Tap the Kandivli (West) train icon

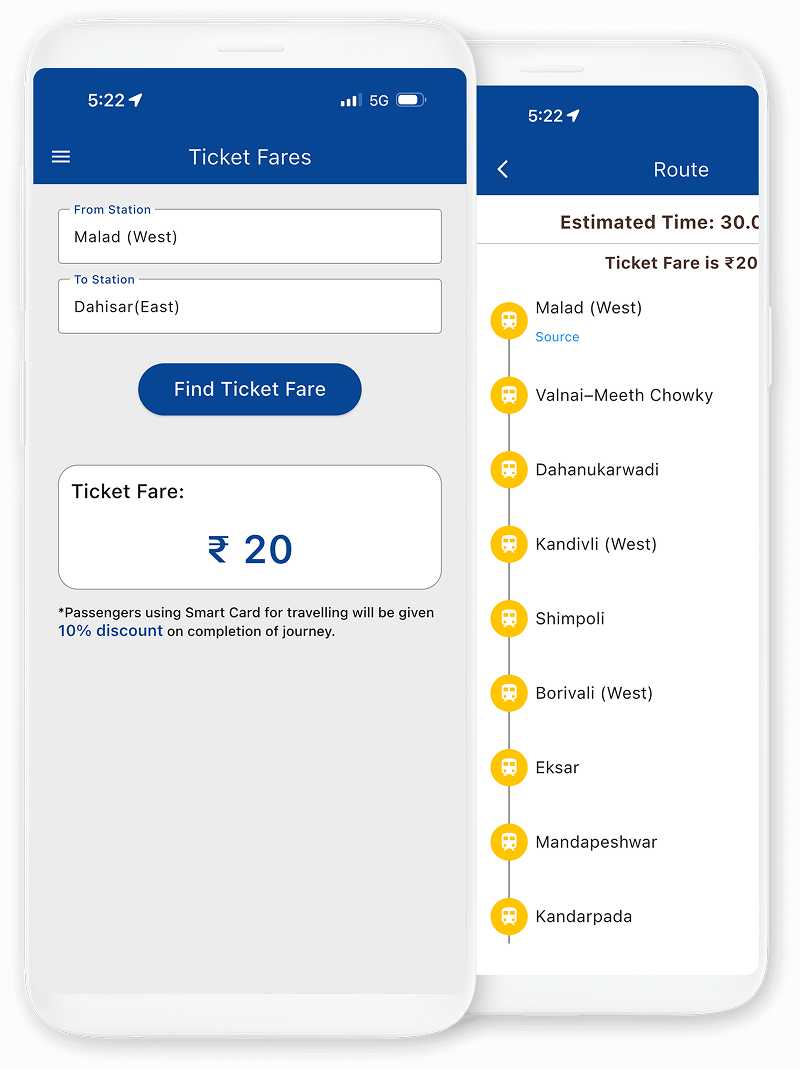click(x=509, y=544)
